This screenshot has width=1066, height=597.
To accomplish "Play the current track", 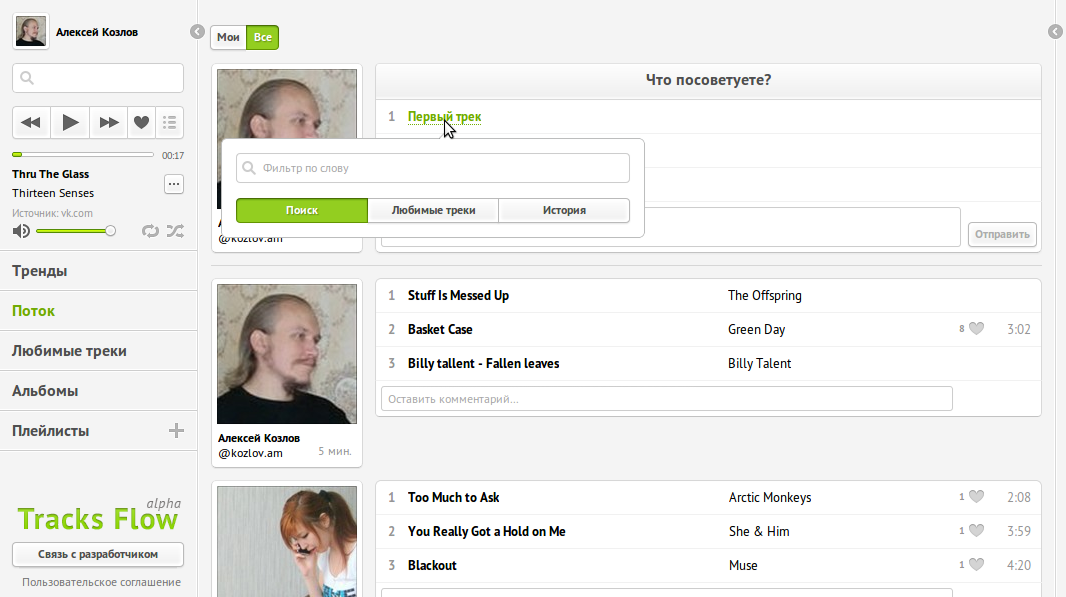I will pyautogui.click(x=70, y=122).
